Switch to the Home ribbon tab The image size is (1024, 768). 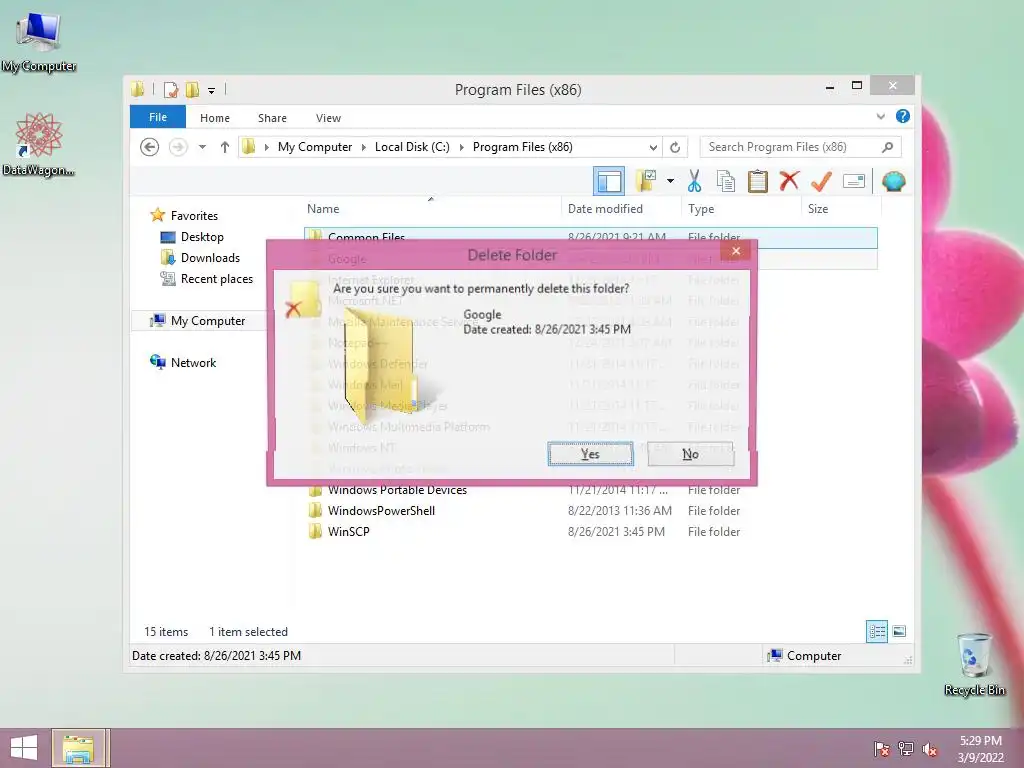215,118
